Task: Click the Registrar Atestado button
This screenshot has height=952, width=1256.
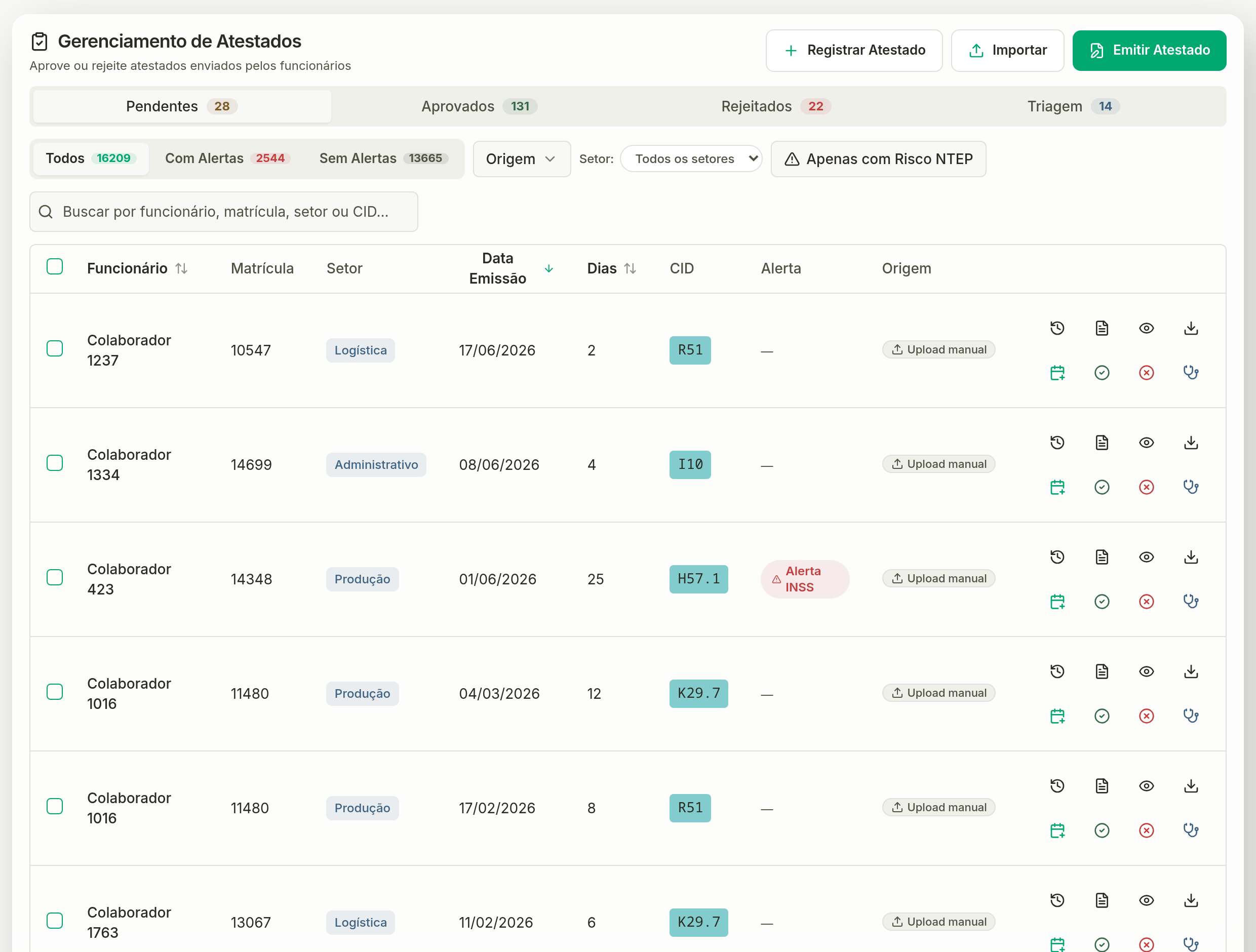Action: point(853,51)
